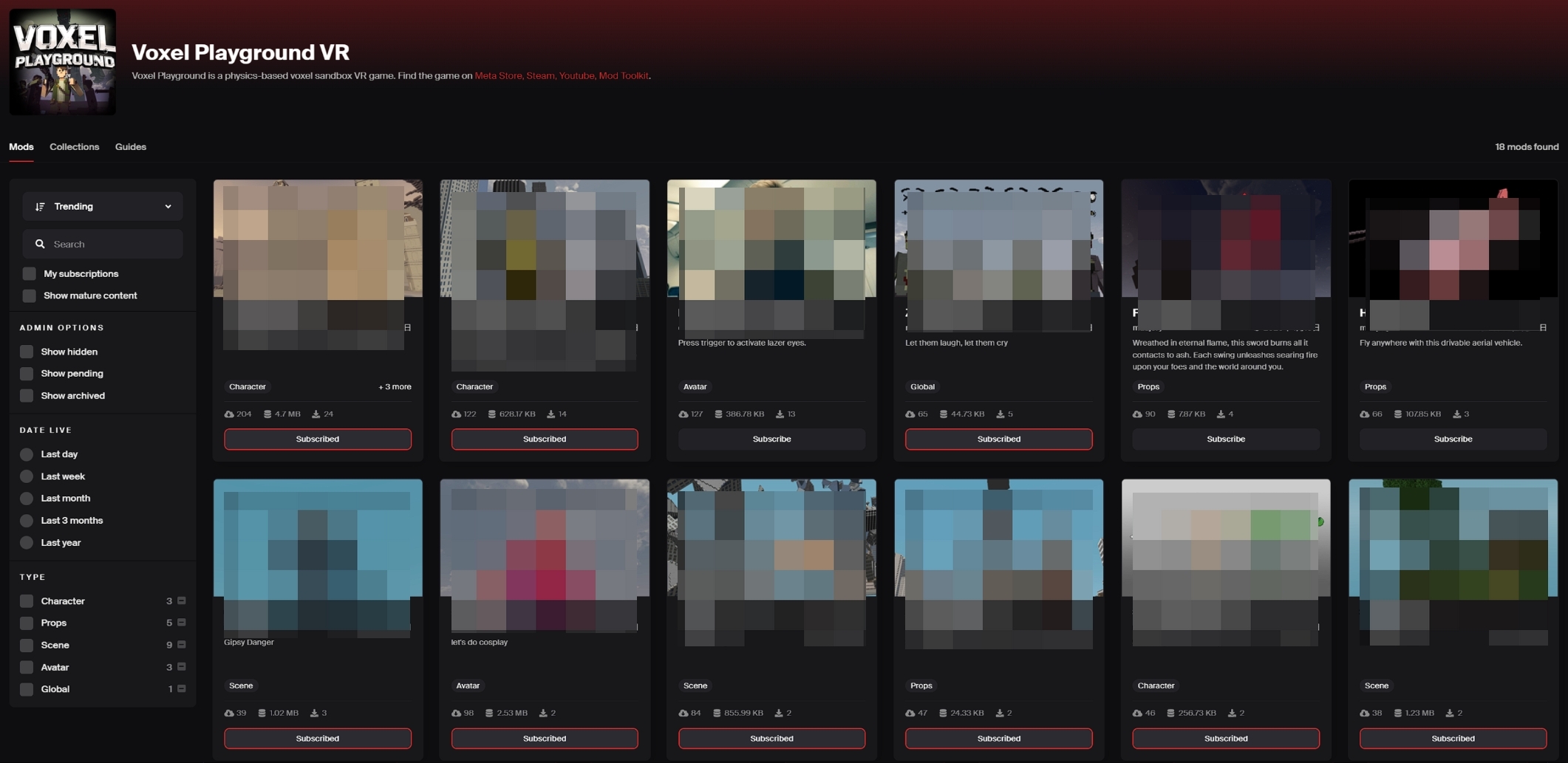1568x763 pixels.
Task: Open the Collections tab
Action: tap(74, 147)
